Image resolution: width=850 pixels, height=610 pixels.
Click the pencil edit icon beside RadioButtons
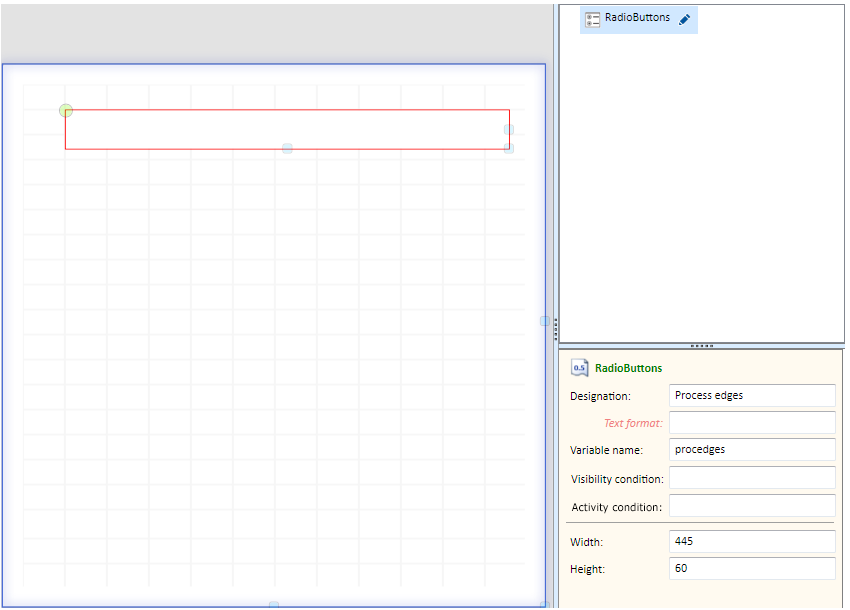tap(685, 20)
